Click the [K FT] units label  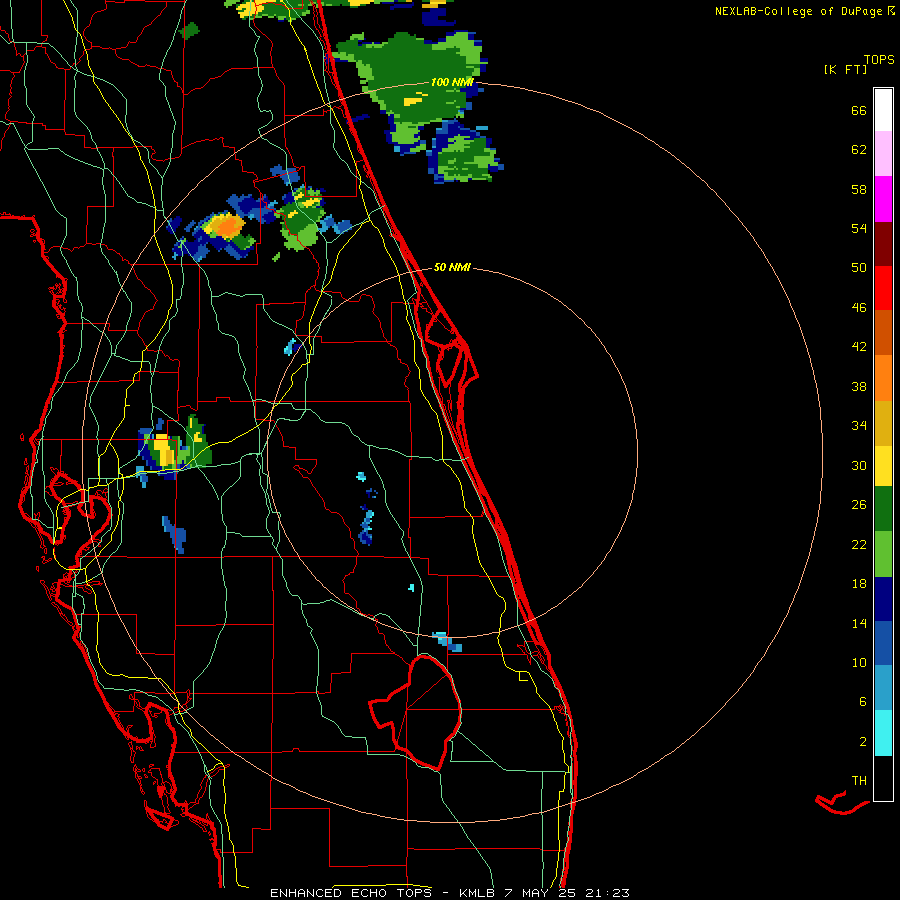coord(845,69)
